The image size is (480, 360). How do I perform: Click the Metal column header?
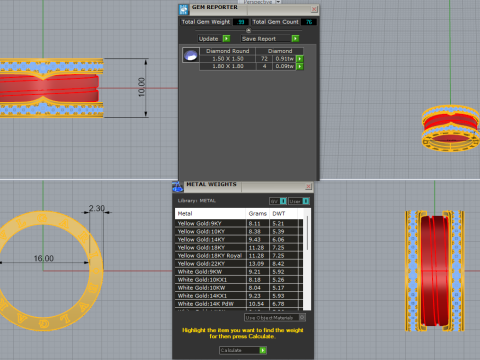coord(210,214)
